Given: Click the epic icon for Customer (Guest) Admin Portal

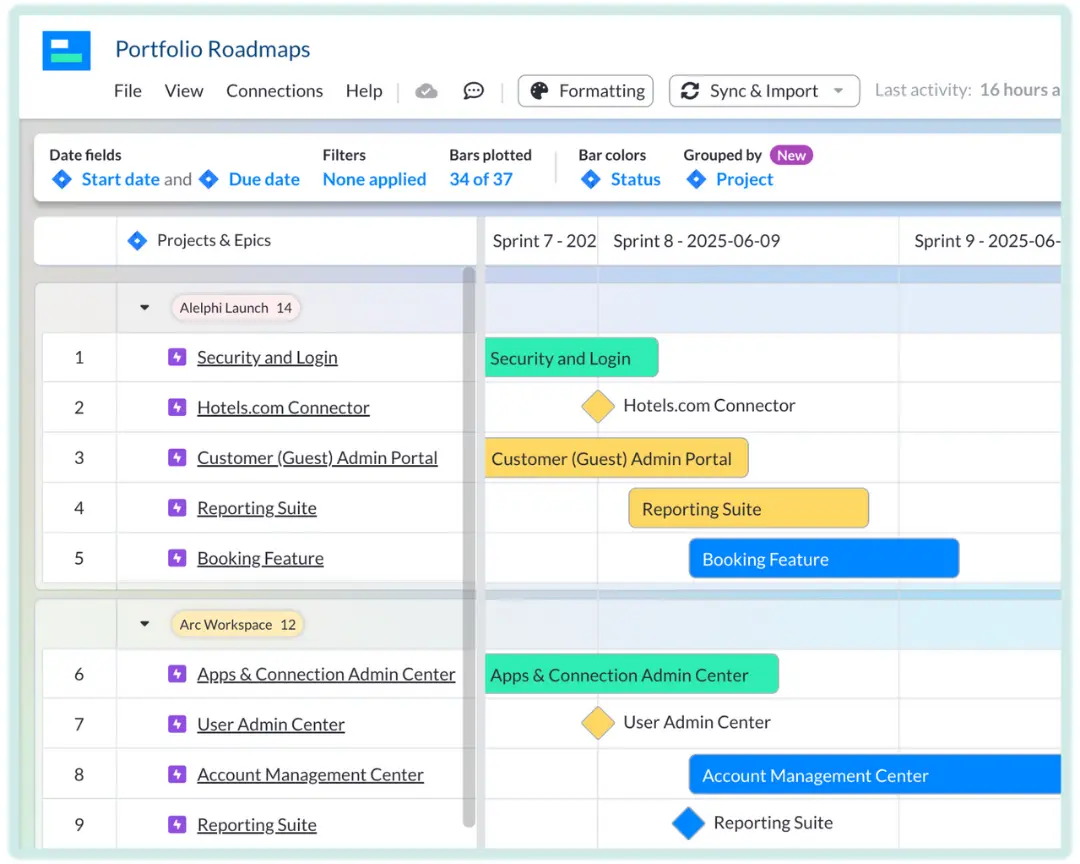Looking at the screenshot, I should 177,457.
